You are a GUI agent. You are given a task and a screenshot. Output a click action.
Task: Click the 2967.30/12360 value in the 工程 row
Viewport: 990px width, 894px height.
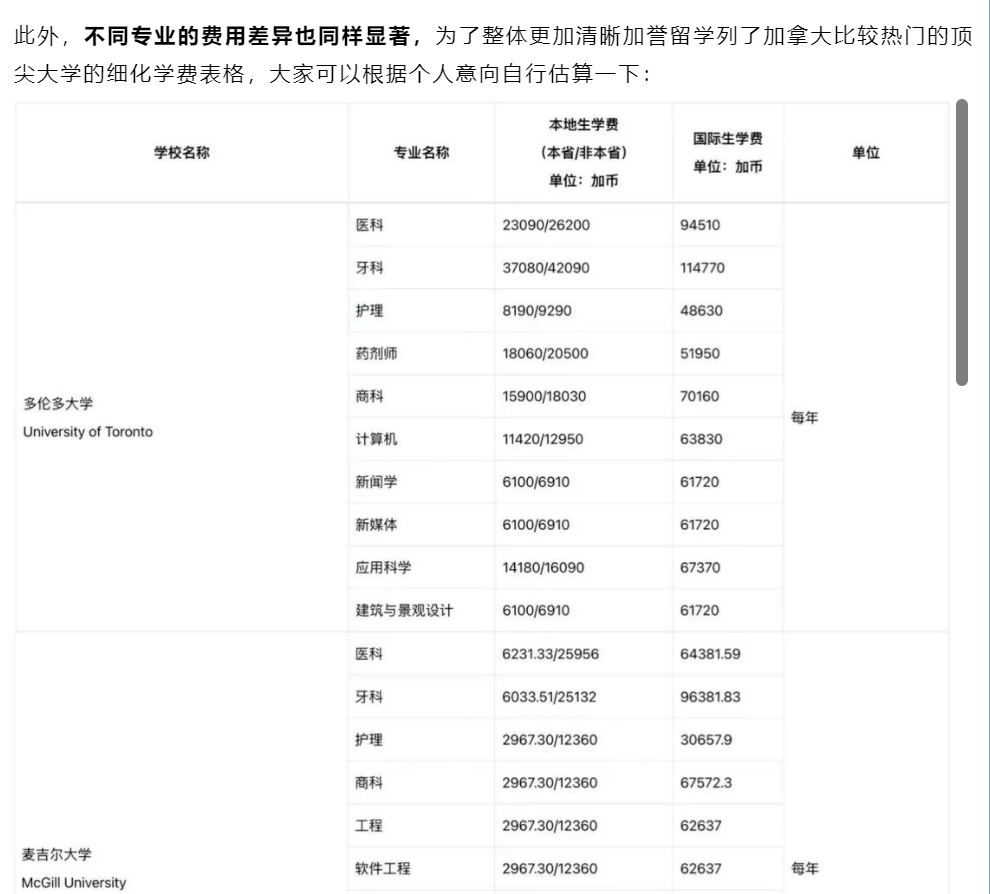click(550, 825)
